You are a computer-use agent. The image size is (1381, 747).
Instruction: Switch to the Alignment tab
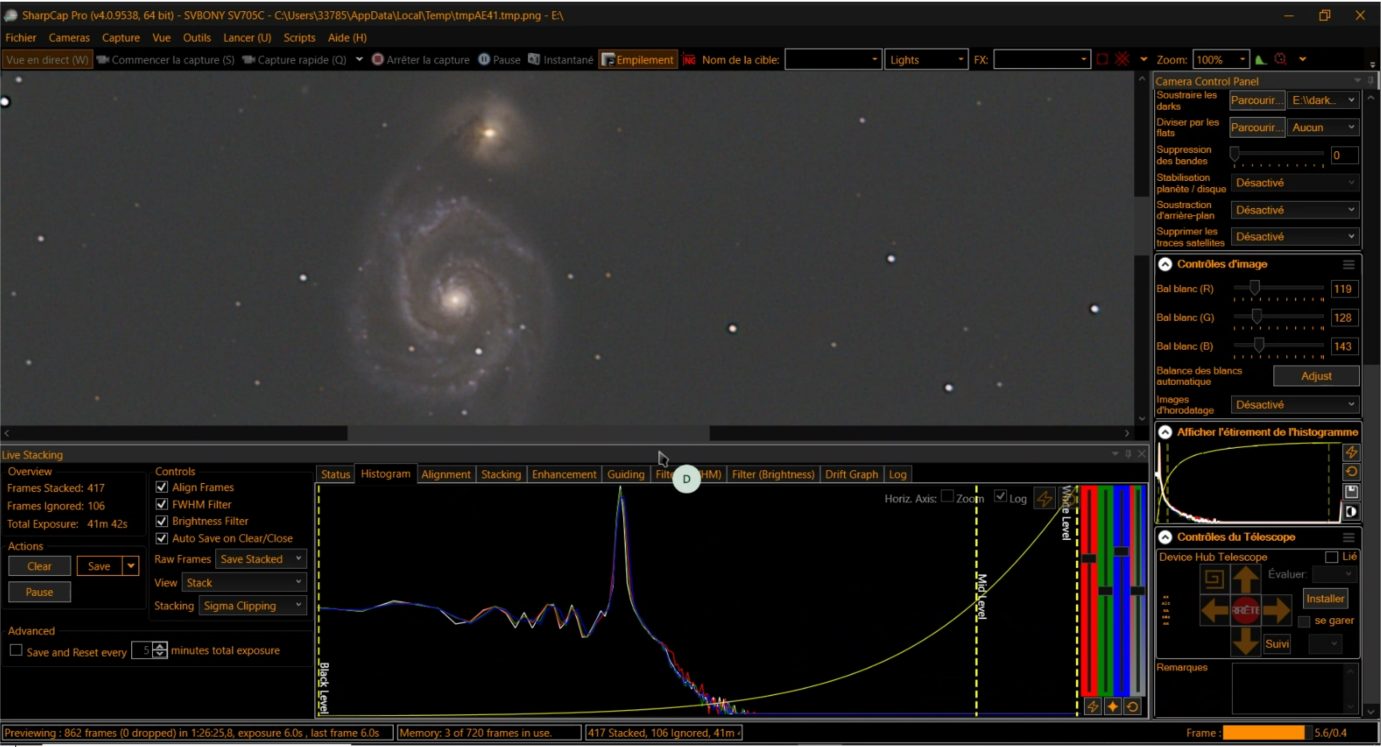pos(446,474)
